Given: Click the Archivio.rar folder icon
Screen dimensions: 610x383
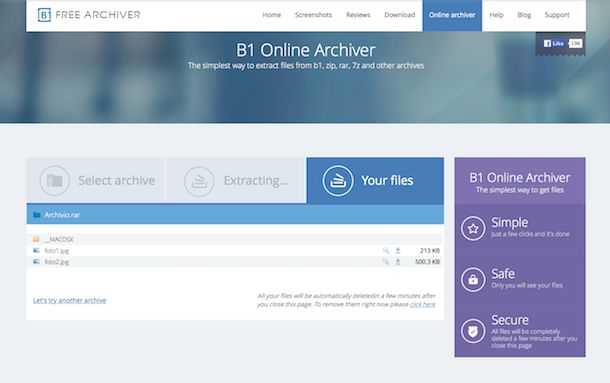Looking at the screenshot, I should point(37,215).
